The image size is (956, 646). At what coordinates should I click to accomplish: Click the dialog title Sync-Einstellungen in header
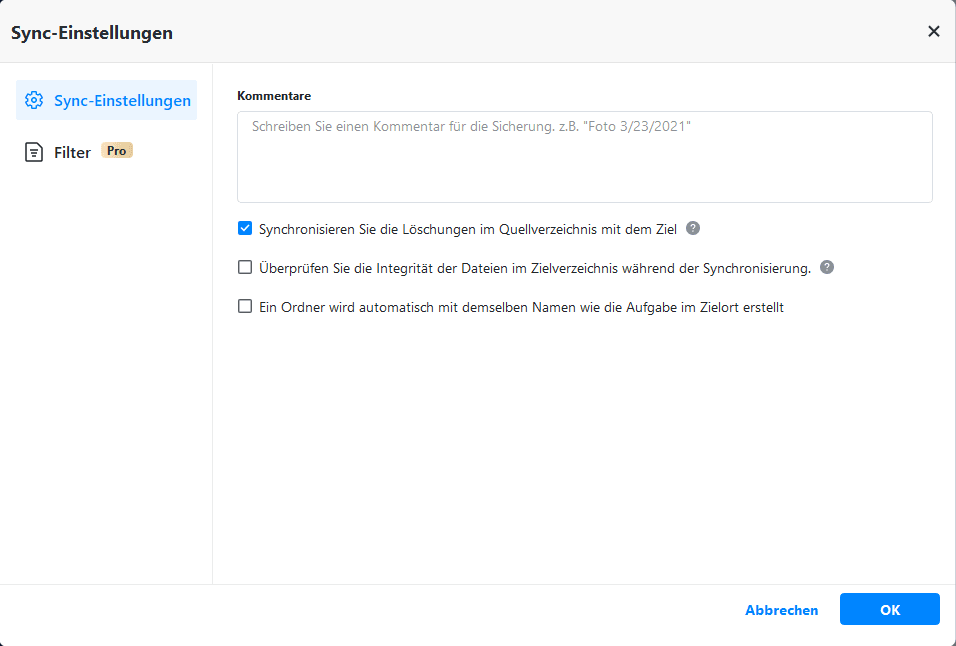(x=92, y=33)
